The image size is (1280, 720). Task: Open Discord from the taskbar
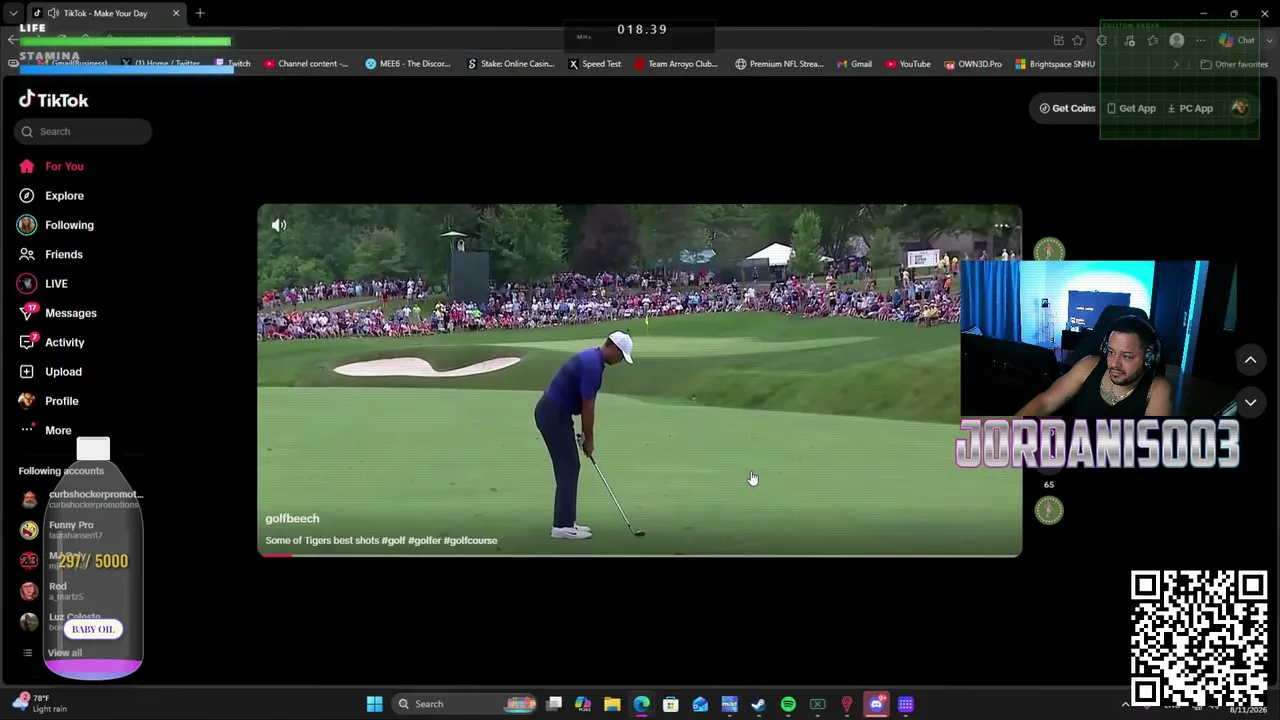click(x=876, y=704)
